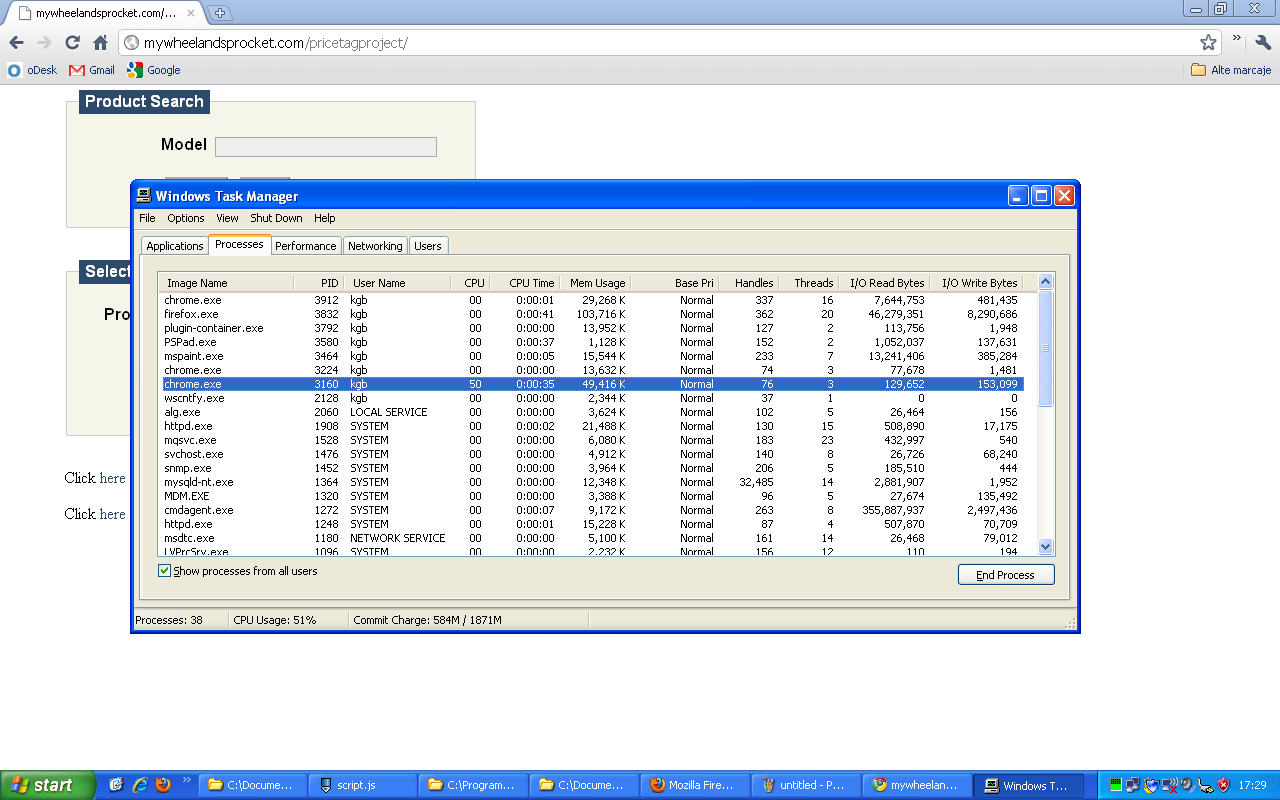Click the first 'here' link
Viewport: 1280px width, 800px height.
point(112,478)
